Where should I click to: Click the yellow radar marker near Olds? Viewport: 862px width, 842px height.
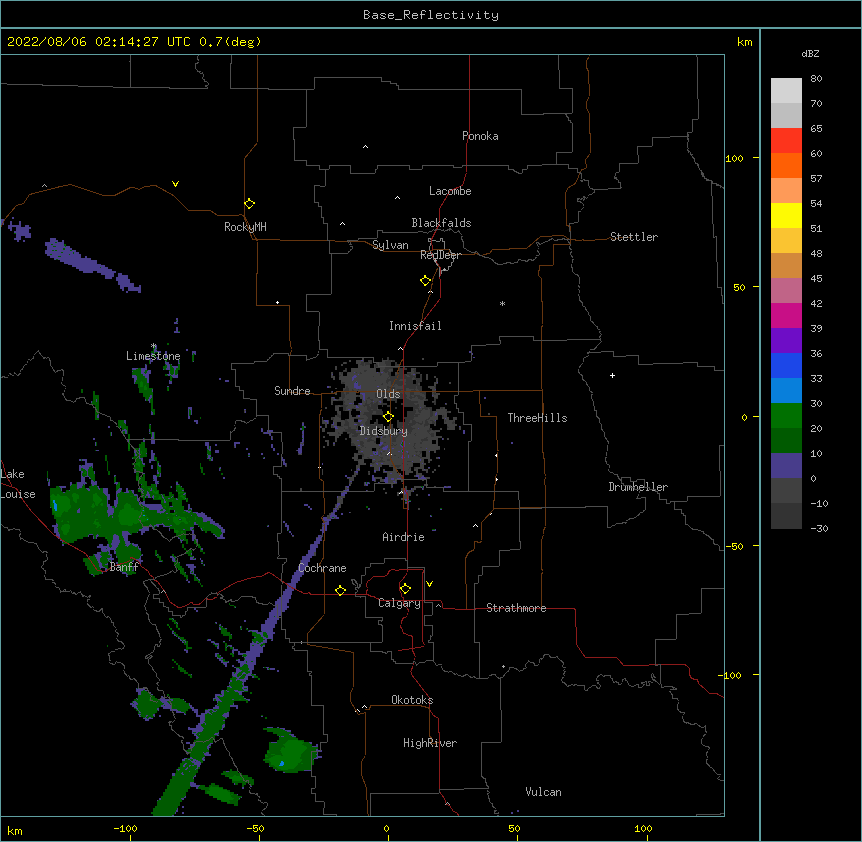tap(388, 417)
